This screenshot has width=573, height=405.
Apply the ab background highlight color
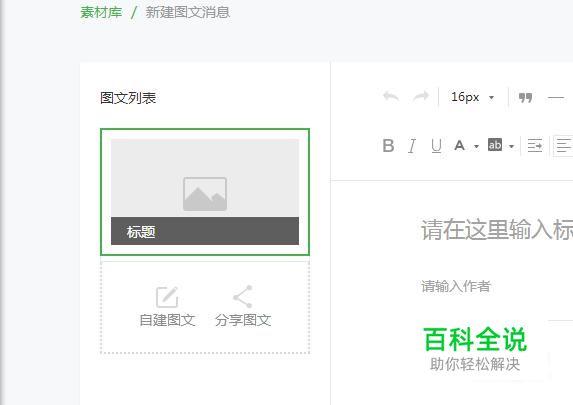click(x=495, y=145)
